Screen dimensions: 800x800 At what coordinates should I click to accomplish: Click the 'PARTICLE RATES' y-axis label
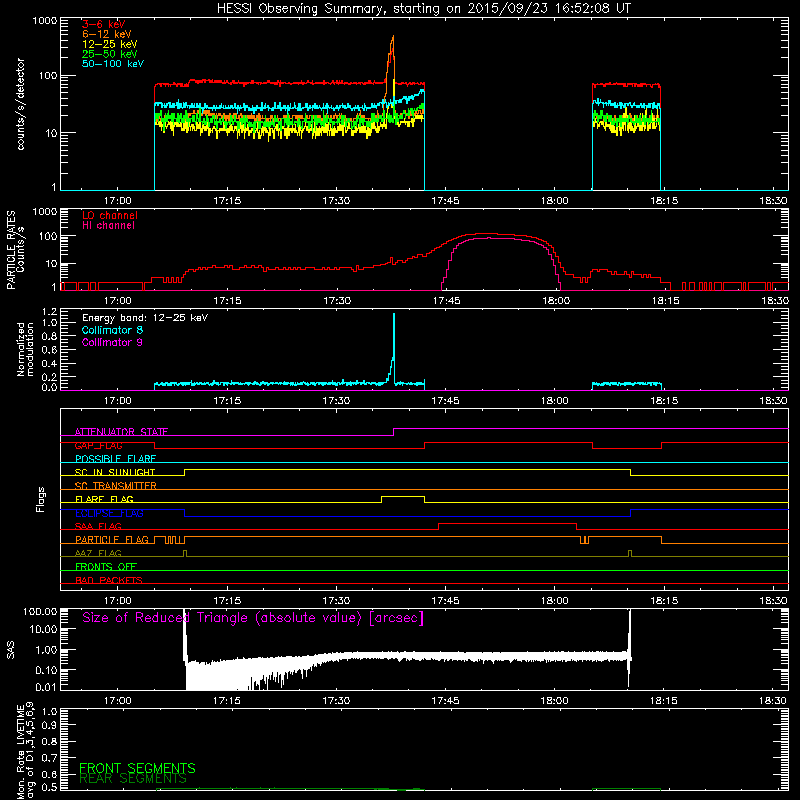pyautogui.click(x=11, y=250)
